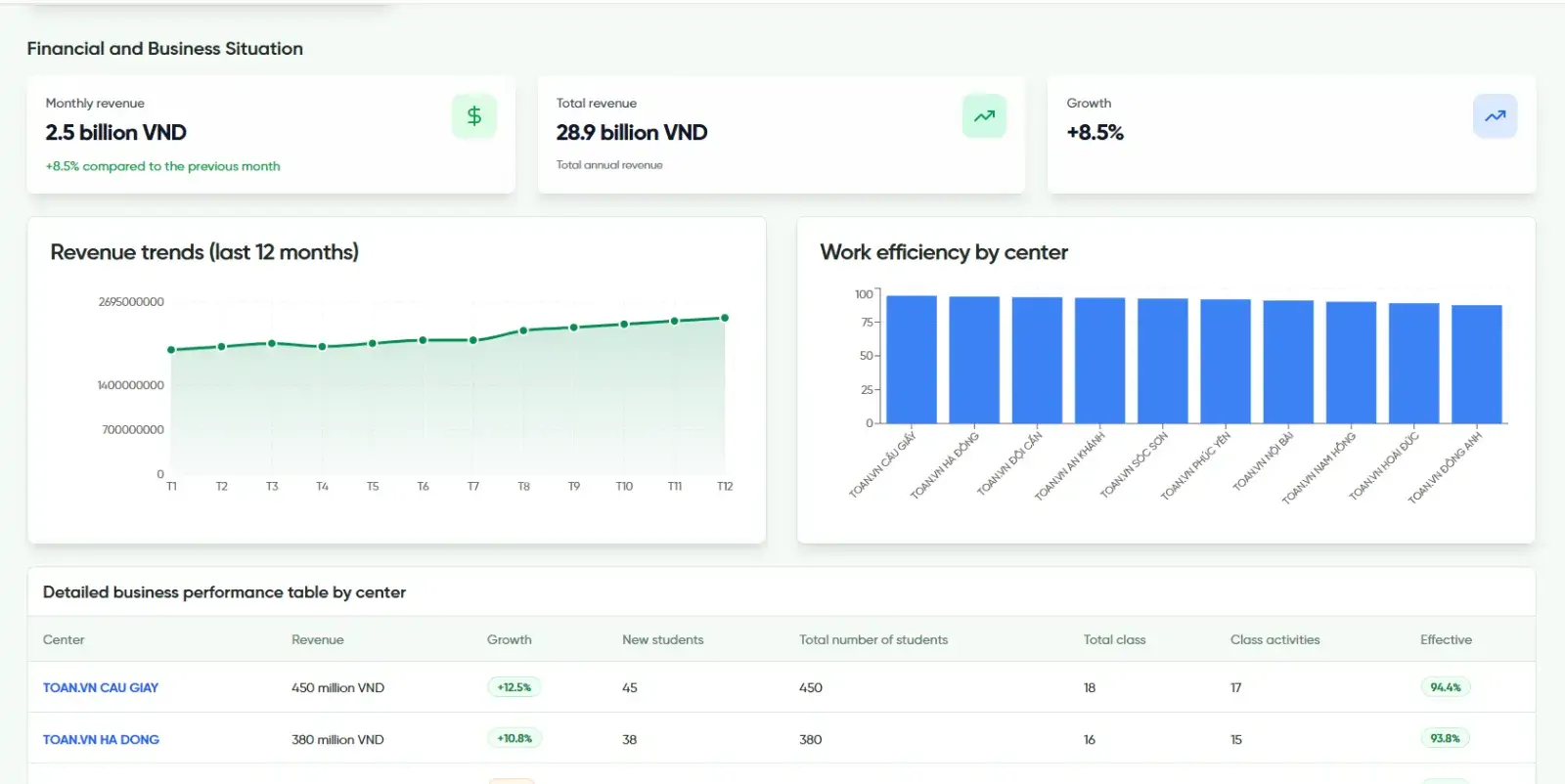Image resolution: width=1565 pixels, height=784 pixels.
Task: Click the TOAN.VN NỘI BÀI efficiency bar
Action: (1288, 362)
